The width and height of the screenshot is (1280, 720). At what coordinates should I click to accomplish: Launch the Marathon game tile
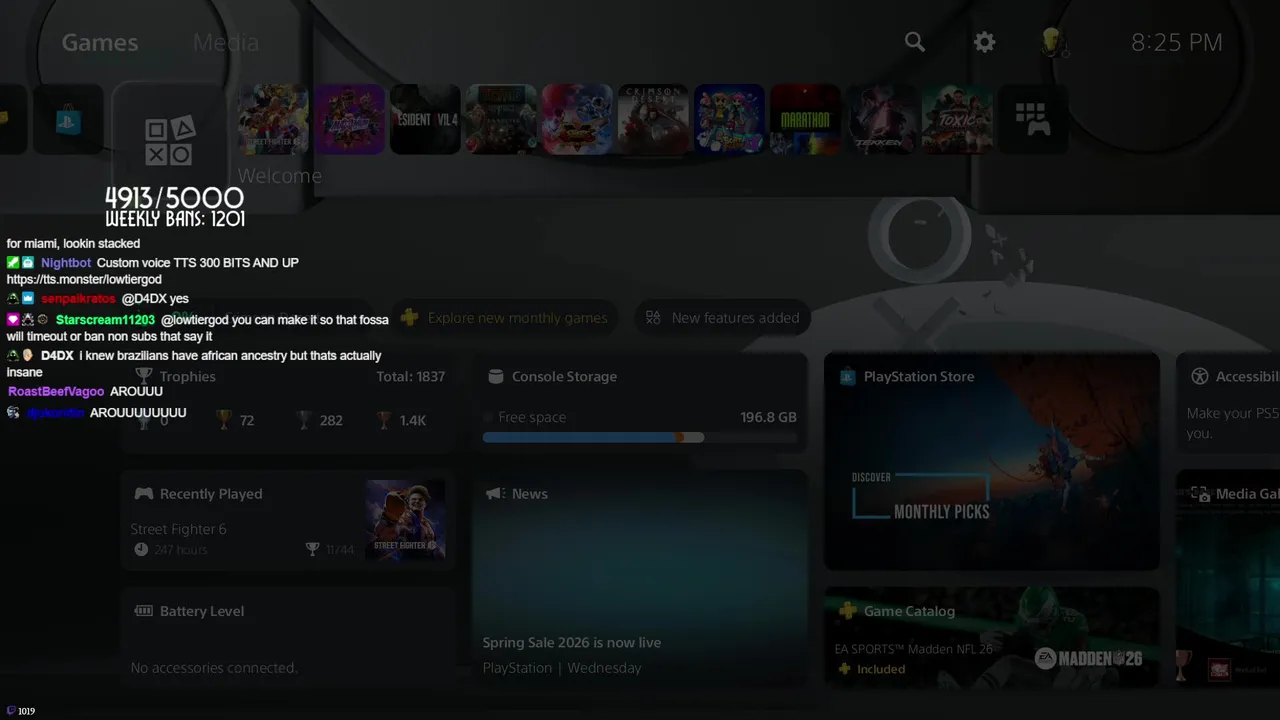click(x=805, y=119)
